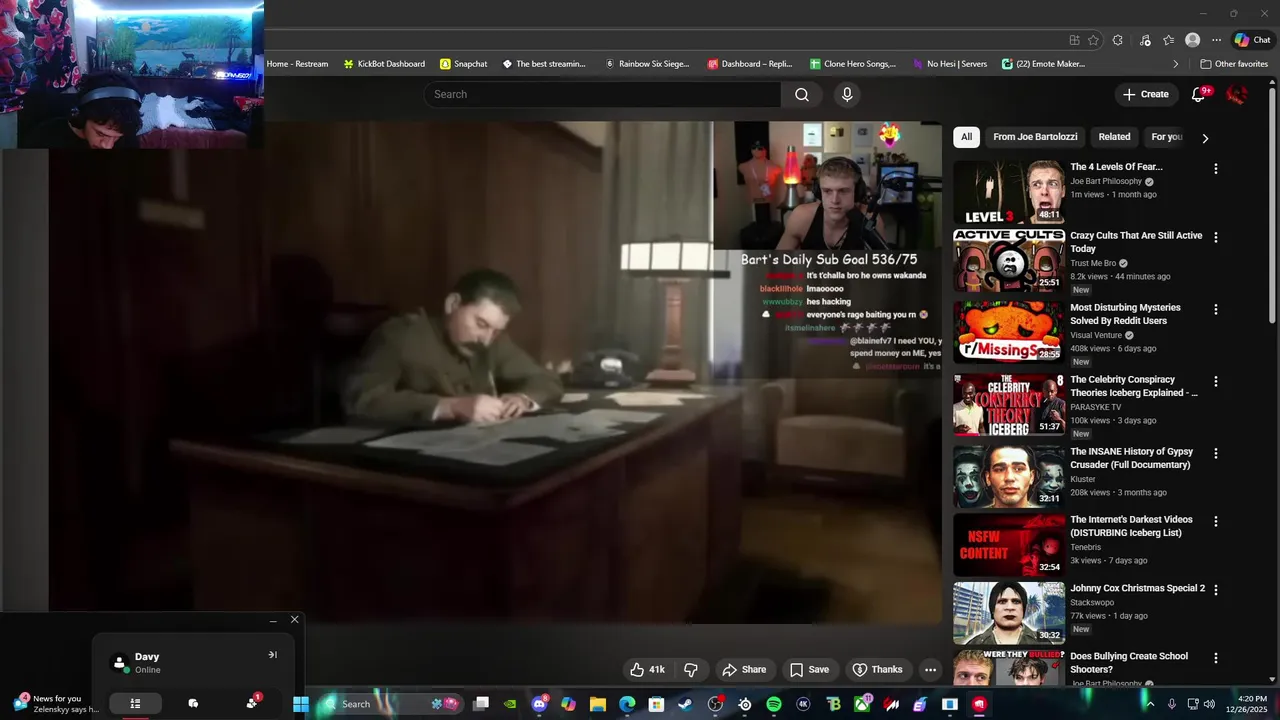Image resolution: width=1280 pixels, height=720 pixels.
Task: Open the Davy panel friends icon with badge
Action: [252, 703]
